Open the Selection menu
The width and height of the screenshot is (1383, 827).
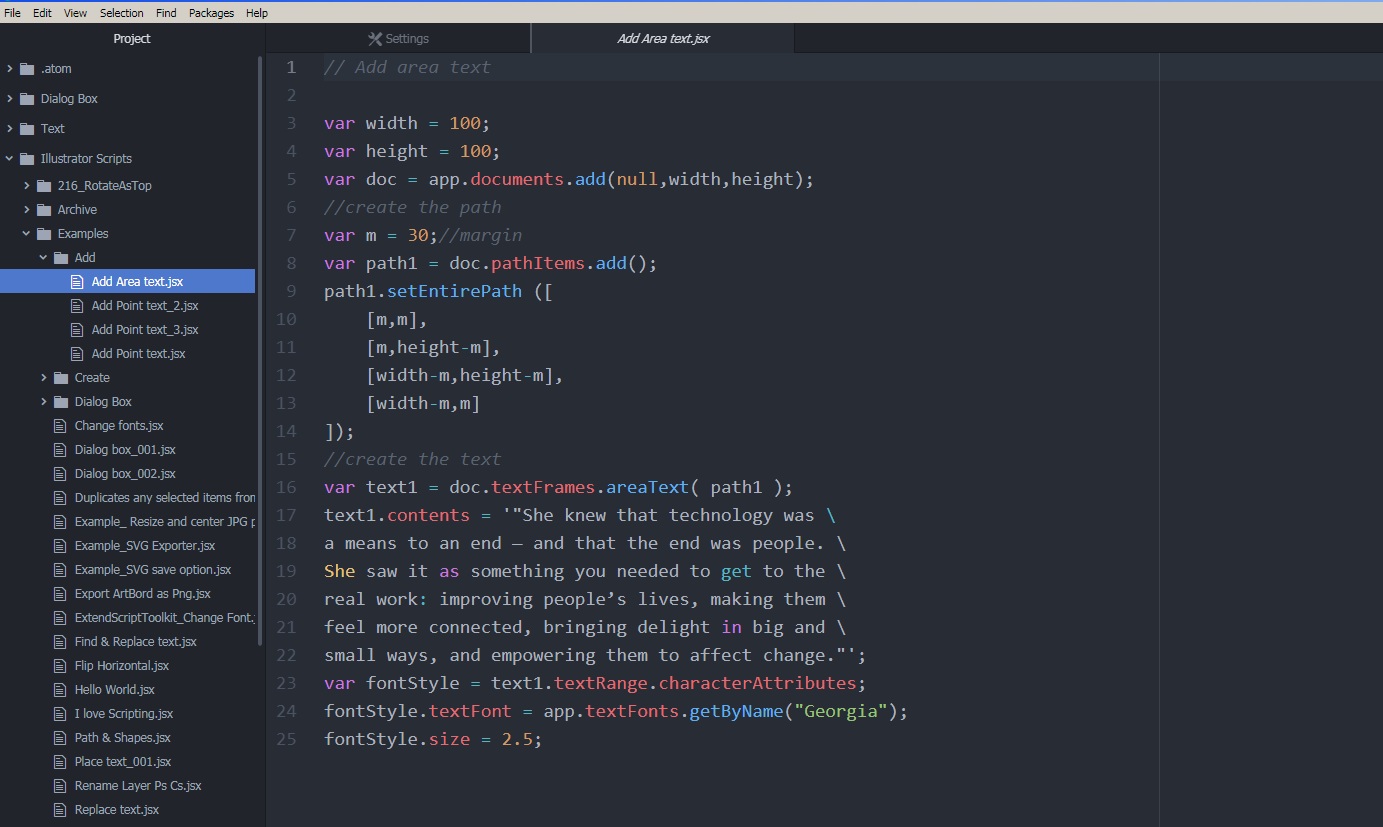[x=122, y=13]
